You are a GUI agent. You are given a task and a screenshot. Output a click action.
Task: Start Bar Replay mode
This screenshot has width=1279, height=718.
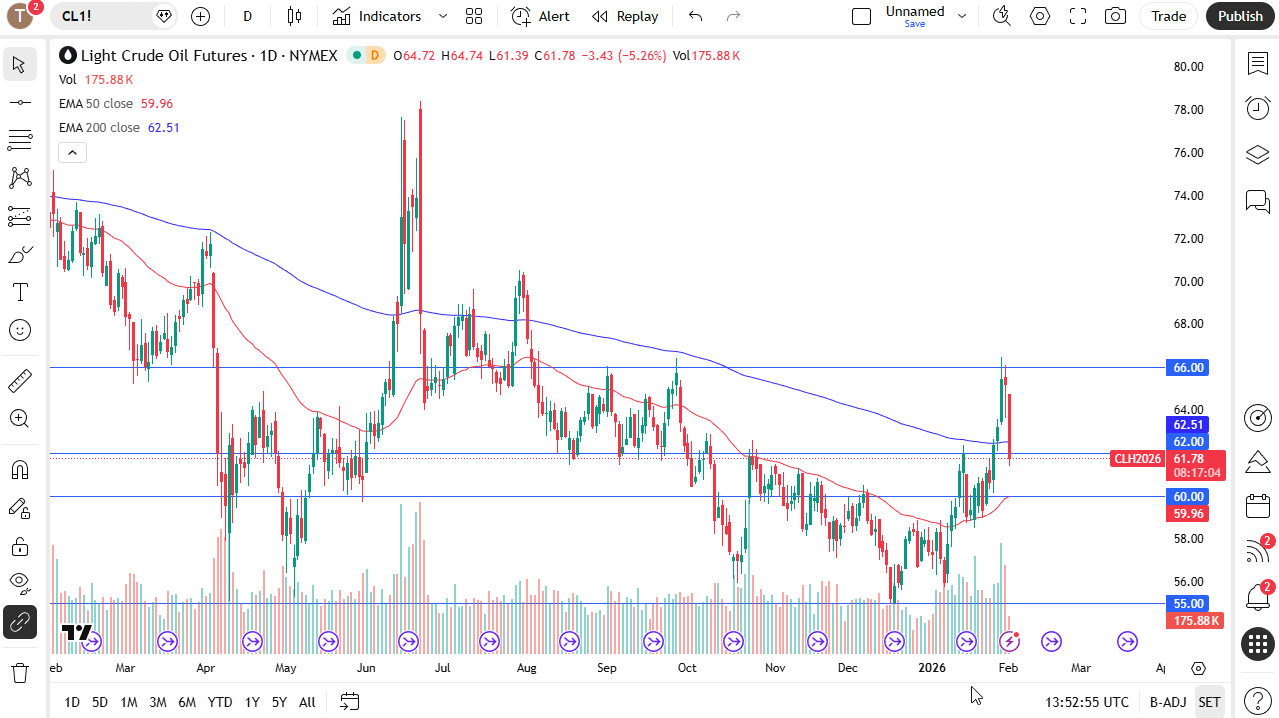[x=625, y=16]
